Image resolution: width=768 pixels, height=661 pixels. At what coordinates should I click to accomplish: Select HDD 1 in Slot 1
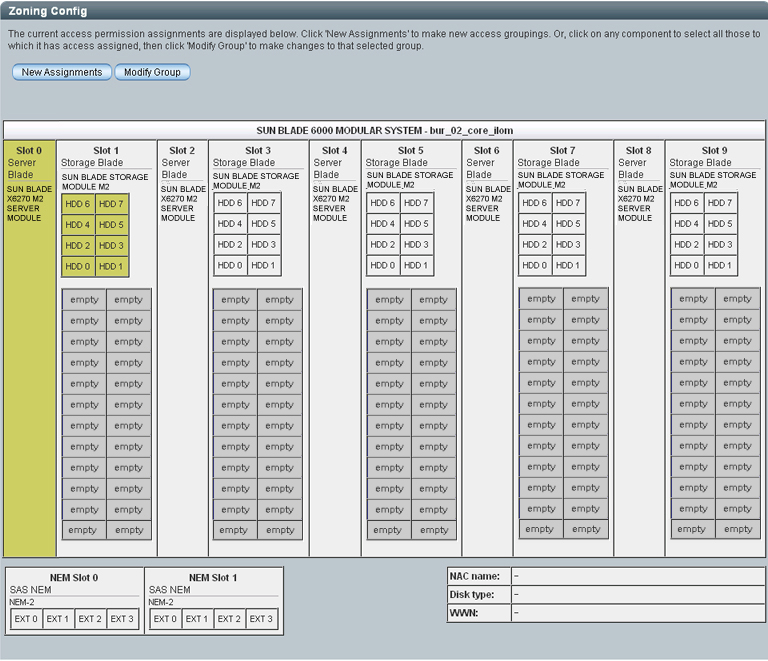tap(111, 266)
